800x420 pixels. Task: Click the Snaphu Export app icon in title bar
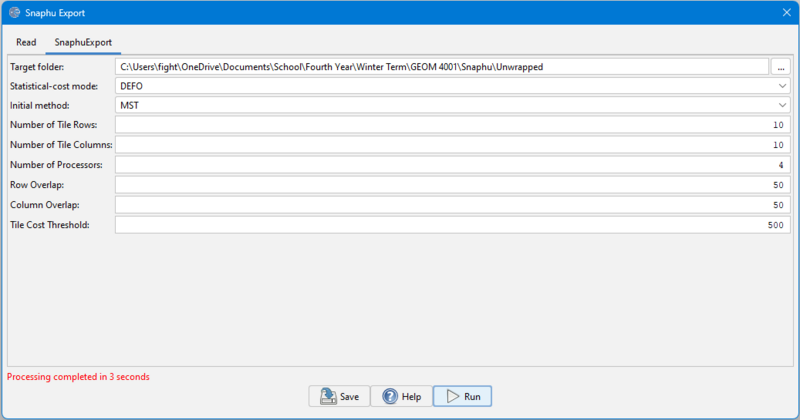click(x=14, y=13)
